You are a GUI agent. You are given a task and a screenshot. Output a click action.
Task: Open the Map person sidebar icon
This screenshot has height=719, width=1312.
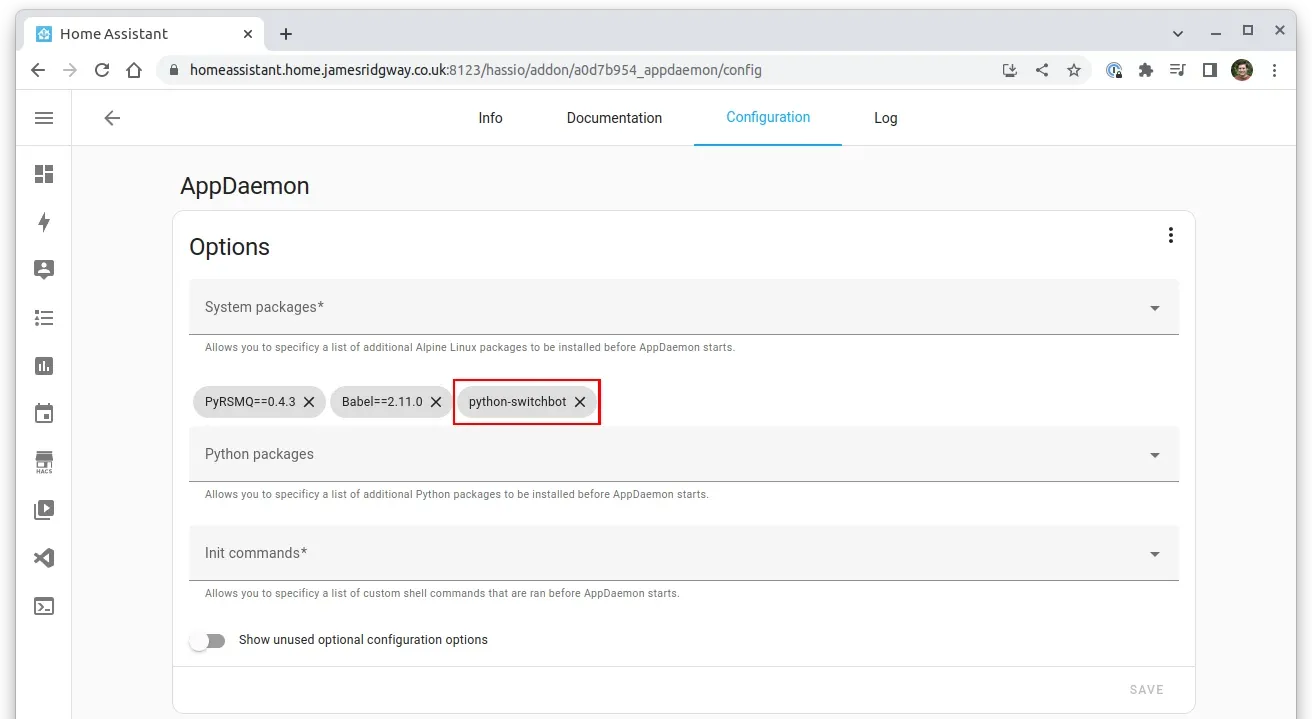[x=44, y=270]
